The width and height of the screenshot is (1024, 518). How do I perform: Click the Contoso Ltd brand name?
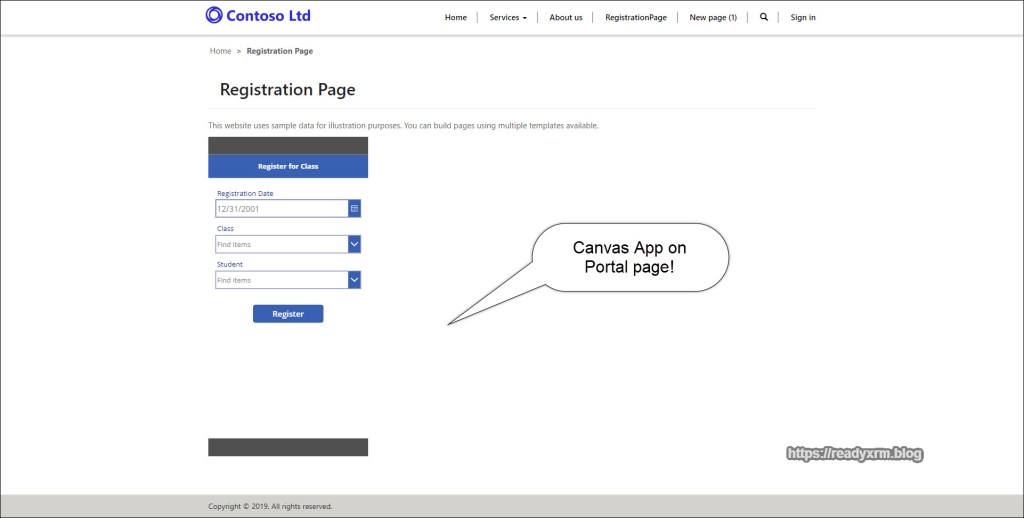(x=268, y=15)
